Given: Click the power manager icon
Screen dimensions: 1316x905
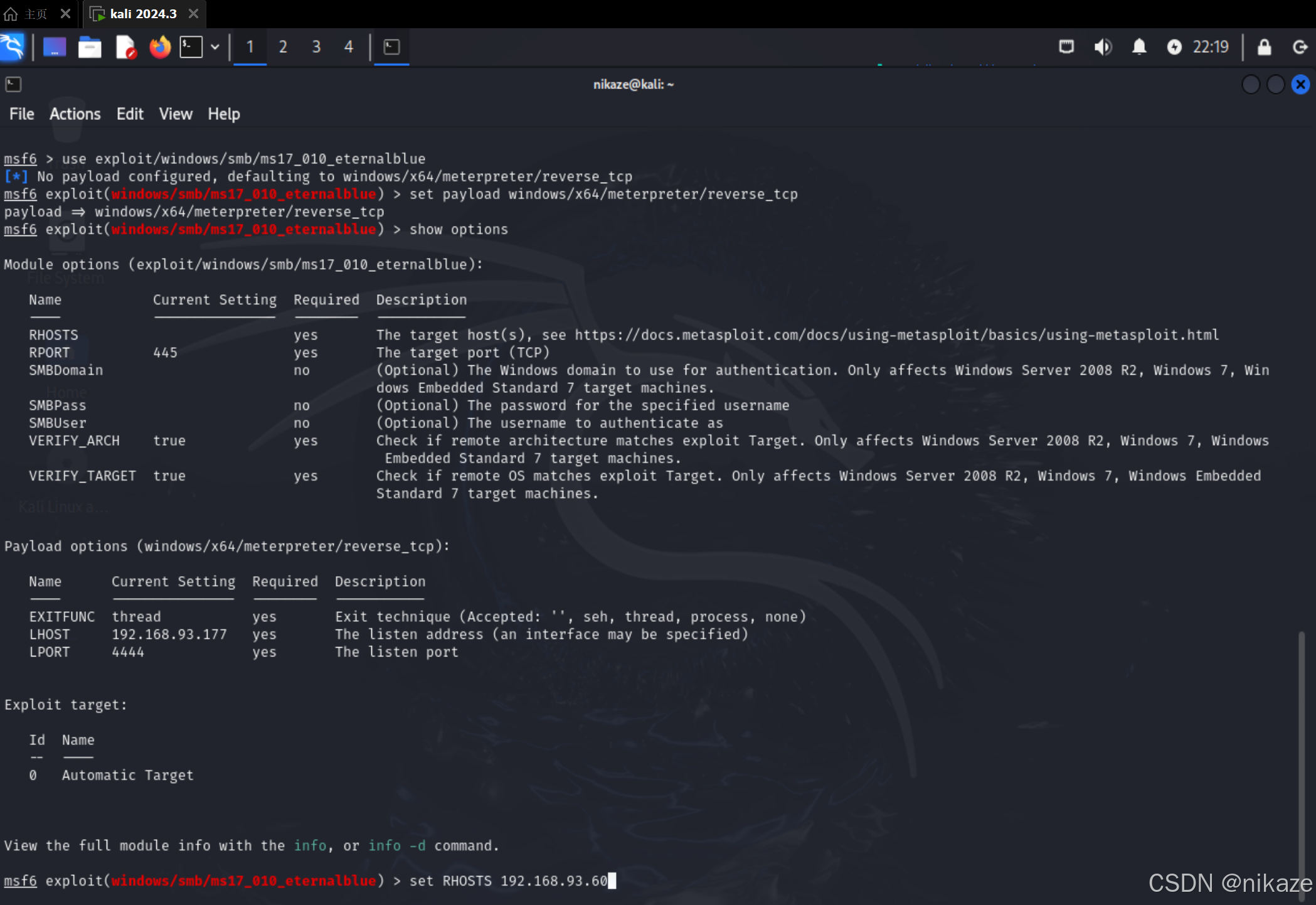Looking at the screenshot, I should coord(1174,47).
